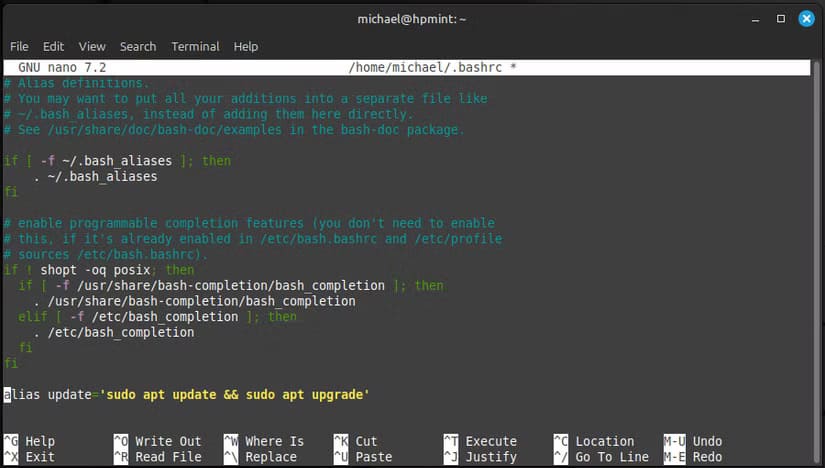Minimize the terminal window
This screenshot has width=825, height=468.
coord(755,18)
